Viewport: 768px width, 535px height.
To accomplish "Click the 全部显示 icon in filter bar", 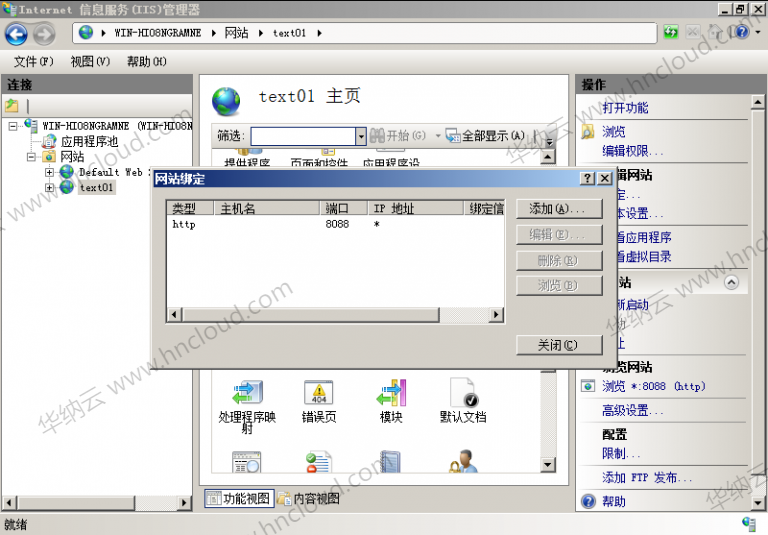I will tap(453, 136).
